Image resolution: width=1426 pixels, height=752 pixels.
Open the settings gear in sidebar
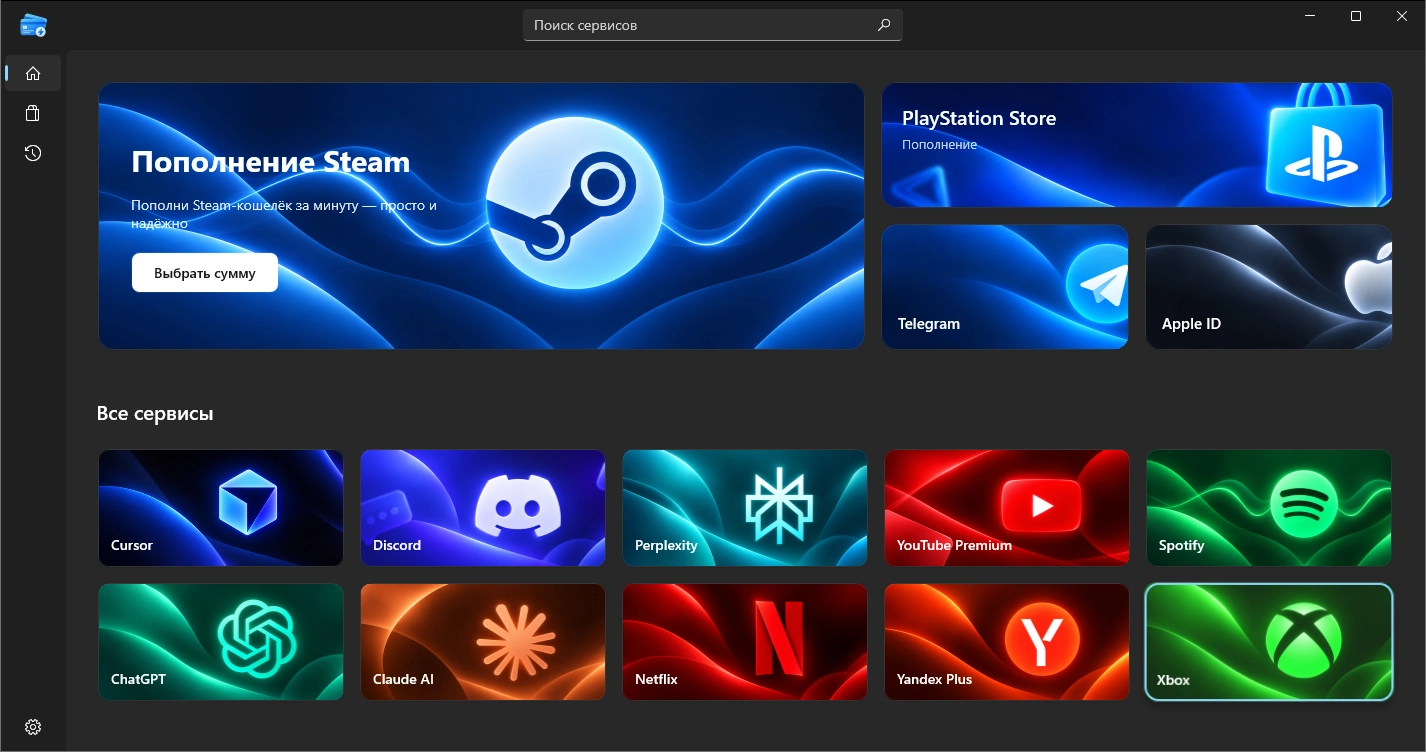click(x=33, y=727)
